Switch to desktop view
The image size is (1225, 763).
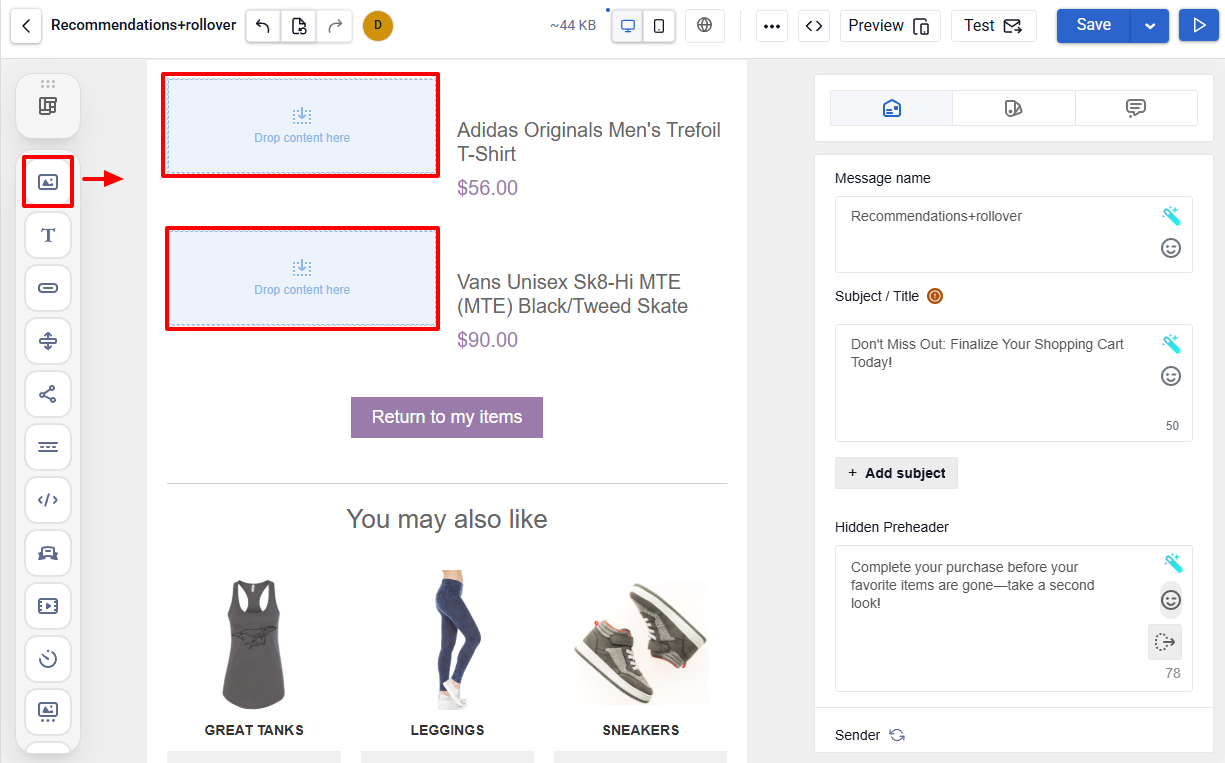[x=628, y=26]
